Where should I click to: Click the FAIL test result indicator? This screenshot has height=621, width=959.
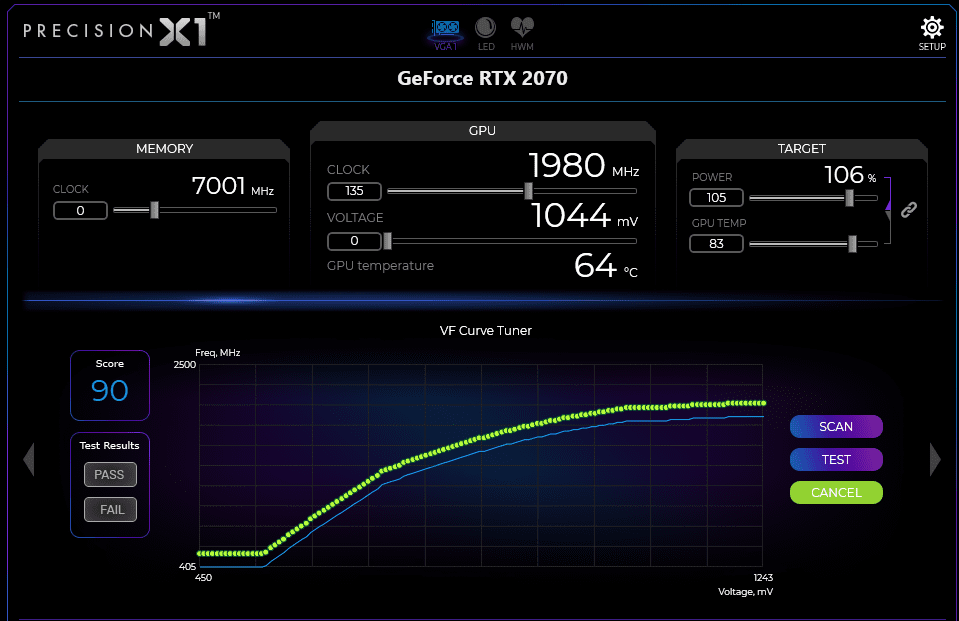coord(110,510)
